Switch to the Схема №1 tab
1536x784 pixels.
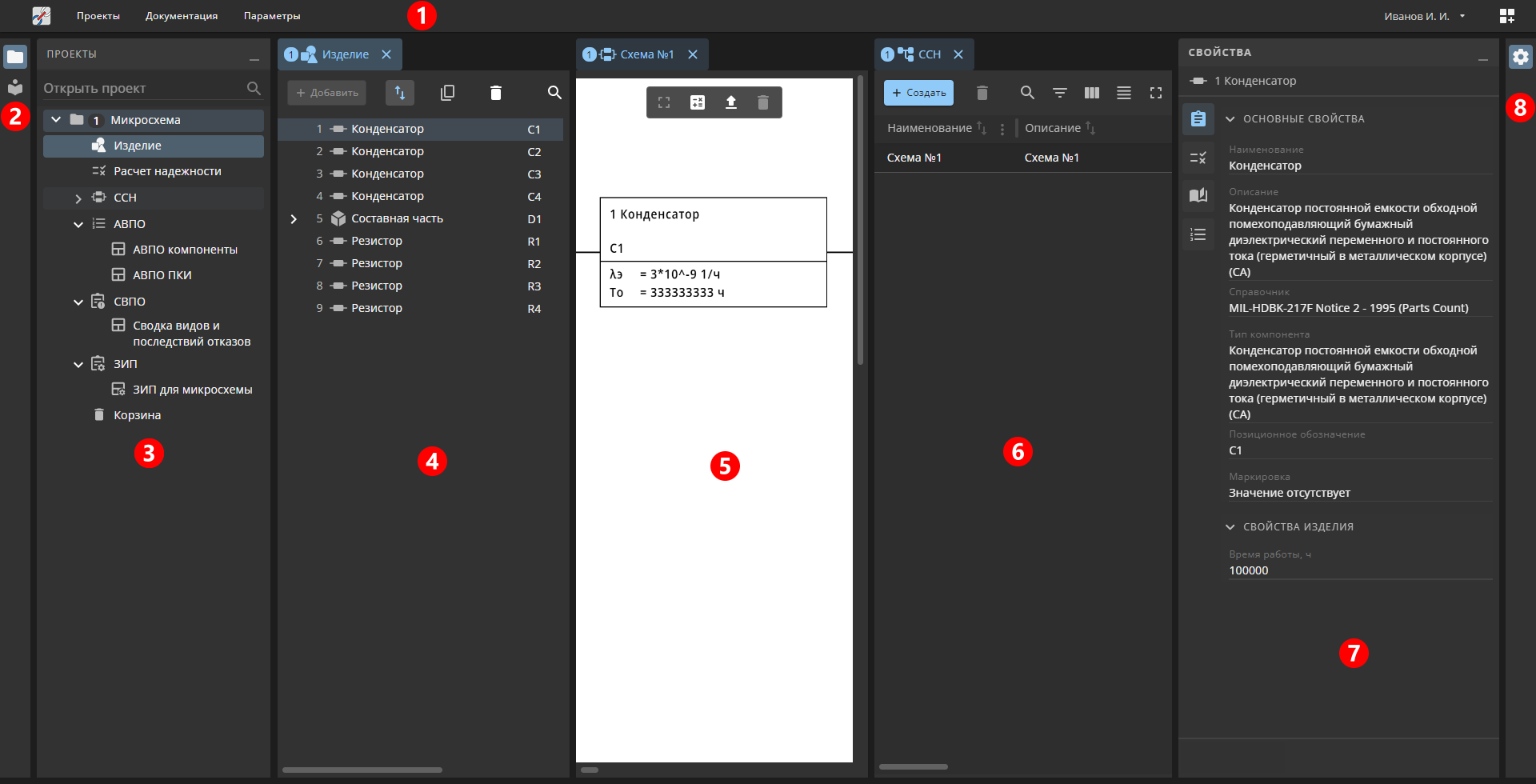tap(641, 54)
